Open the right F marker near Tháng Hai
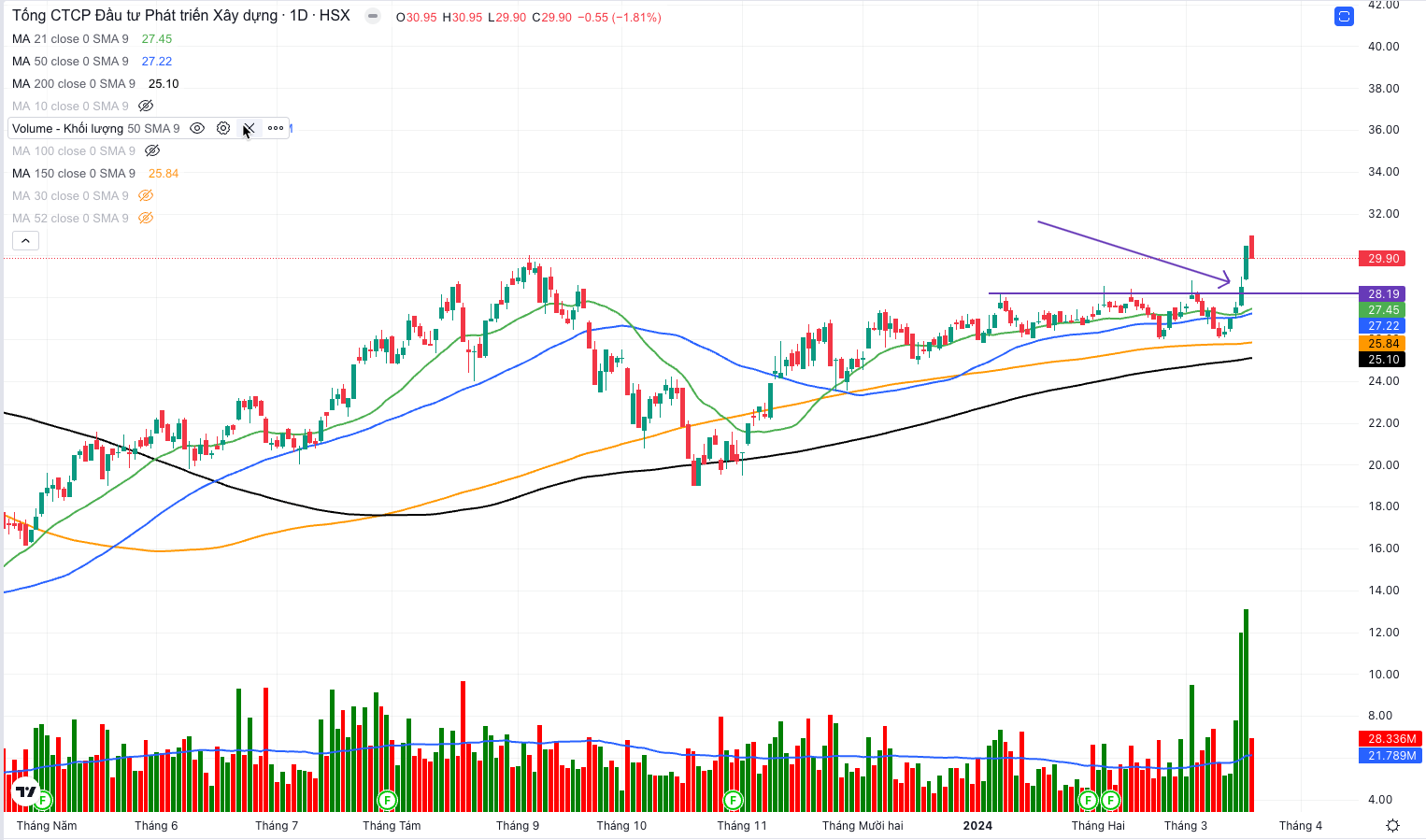The height and width of the screenshot is (840, 1426). (x=1110, y=800)
